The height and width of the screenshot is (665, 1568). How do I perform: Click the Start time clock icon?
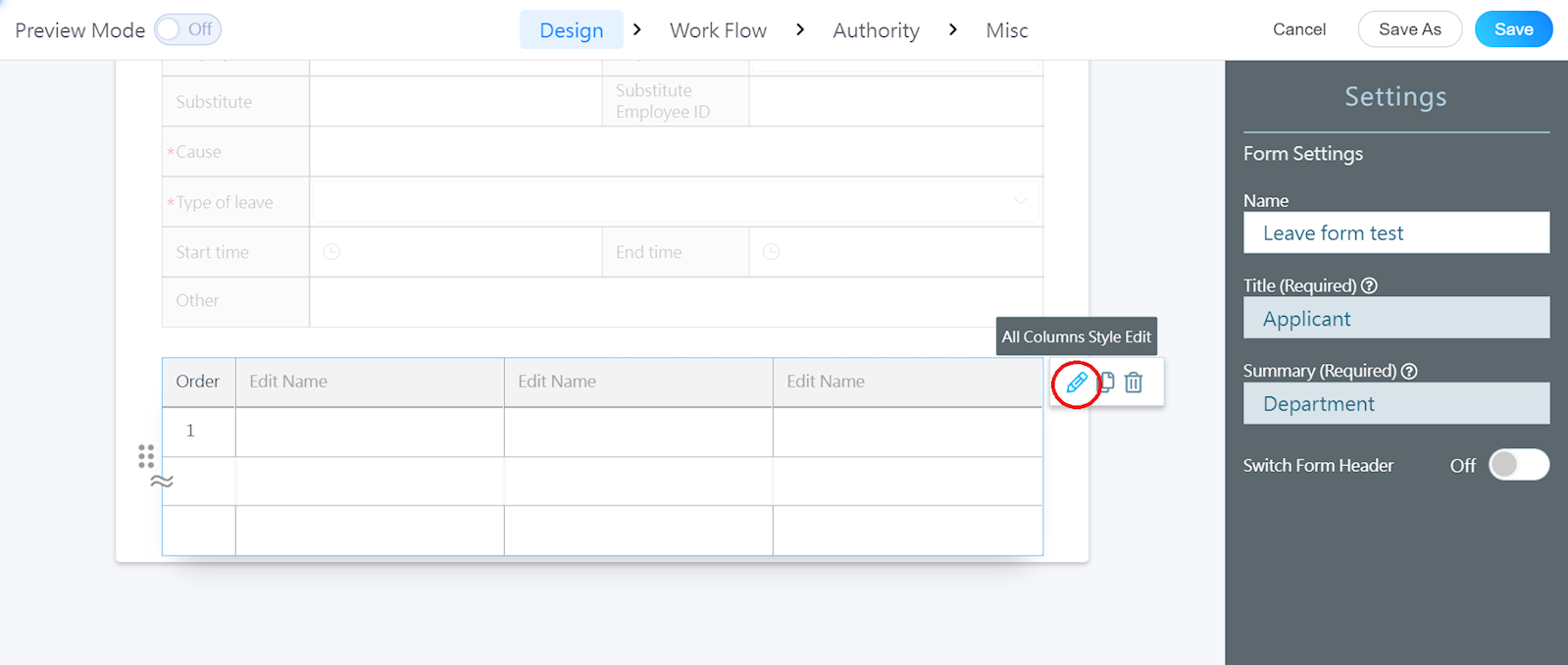[332, 252]
